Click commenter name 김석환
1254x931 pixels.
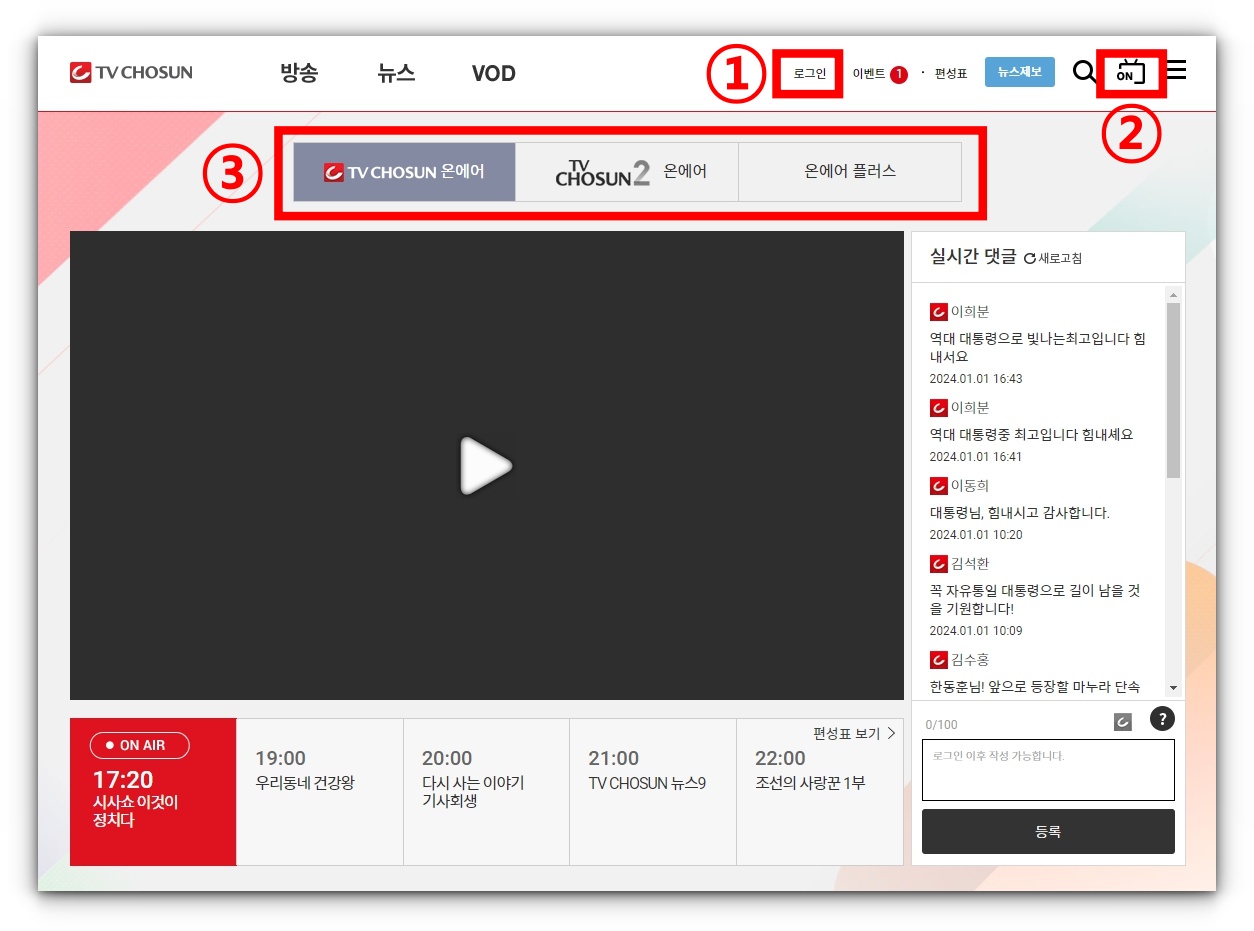tap(970, 564)
